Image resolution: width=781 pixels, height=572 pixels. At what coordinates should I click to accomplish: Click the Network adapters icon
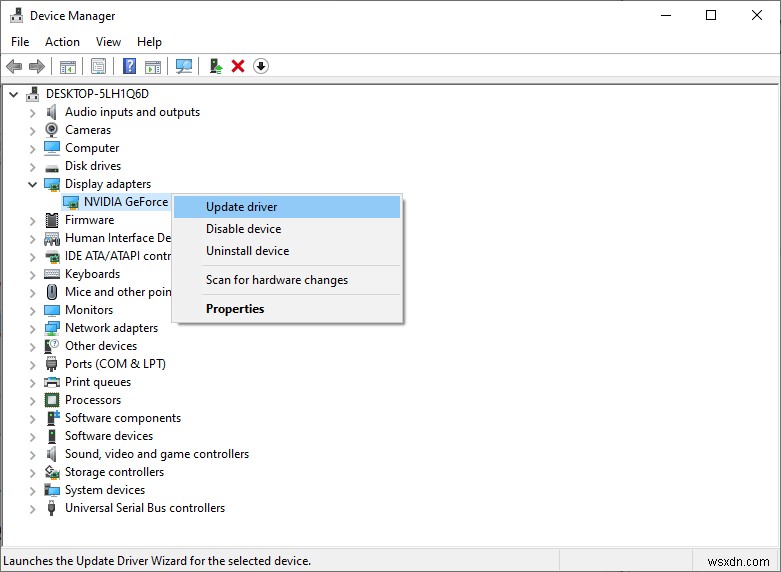[52, 328]
